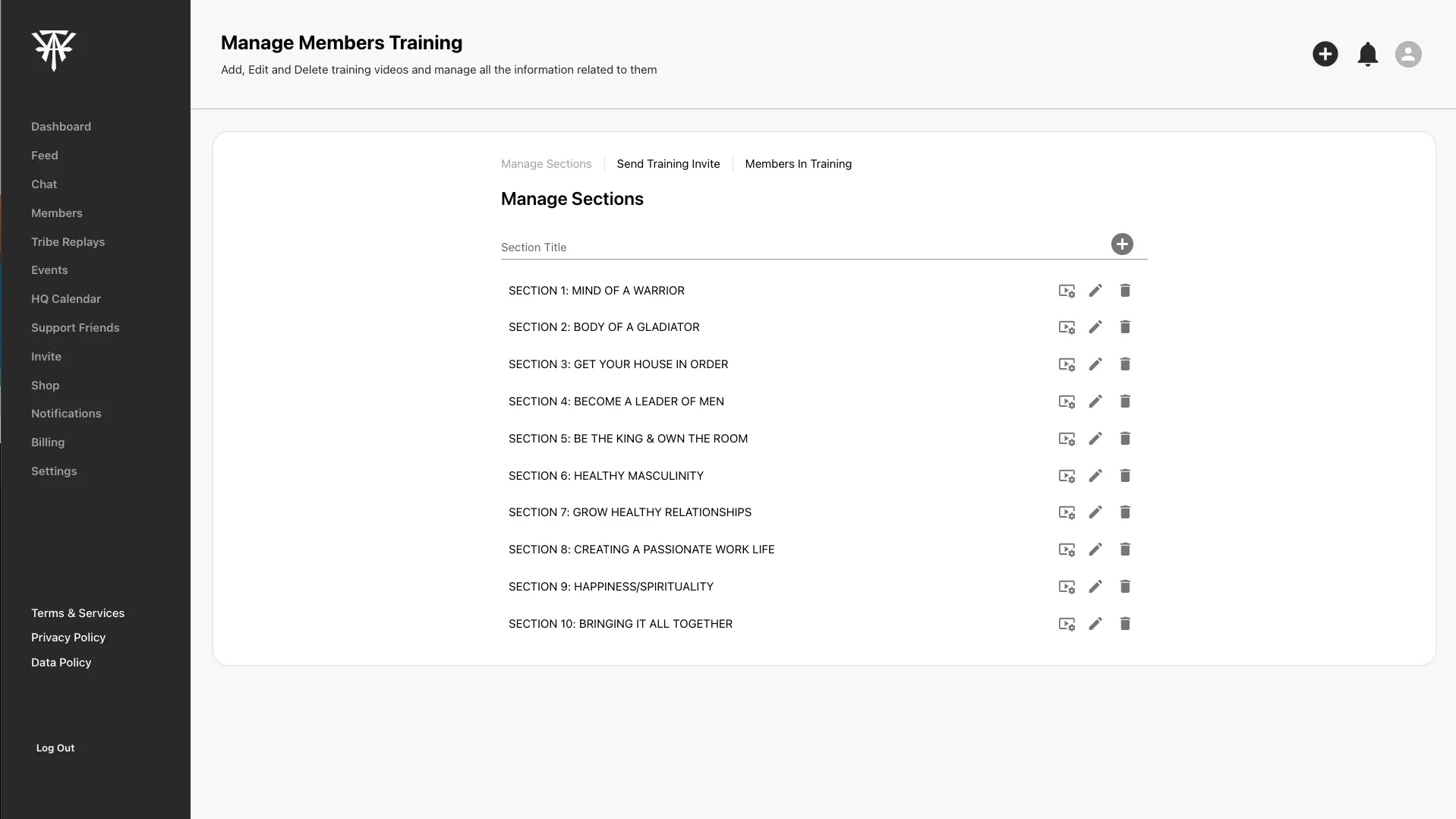
Task: Open video settings for Section 2: Body of a Gladiator
Action: pyautogui.click(x=1067, y=327)
